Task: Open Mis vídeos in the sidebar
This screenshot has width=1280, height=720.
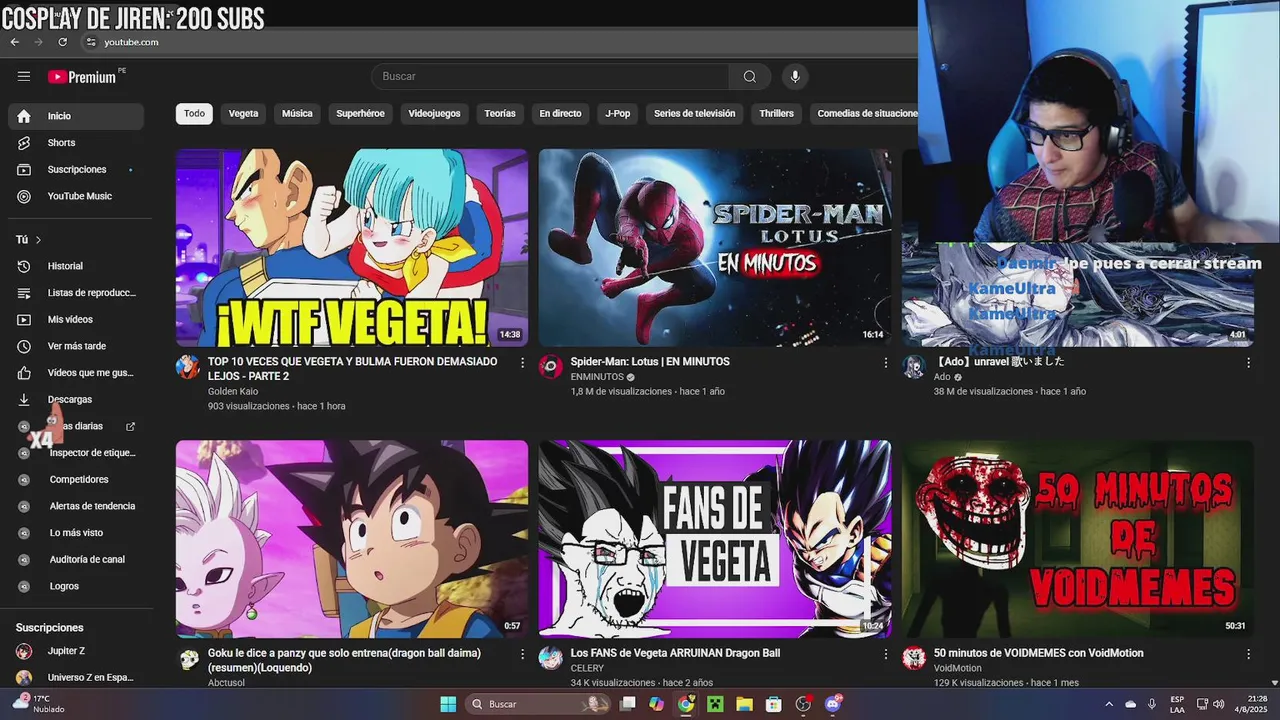Action: coord(76,319)
